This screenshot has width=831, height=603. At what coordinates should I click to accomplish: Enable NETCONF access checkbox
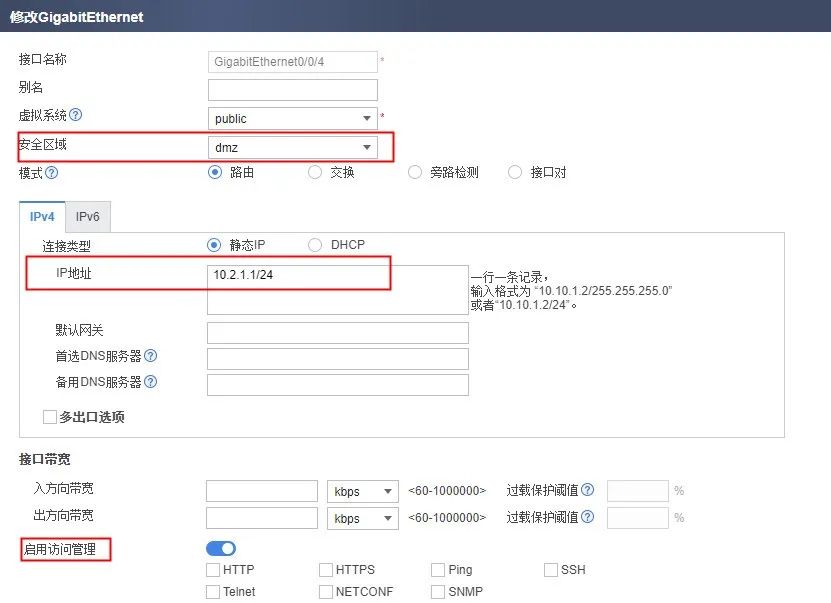point(326,591)
